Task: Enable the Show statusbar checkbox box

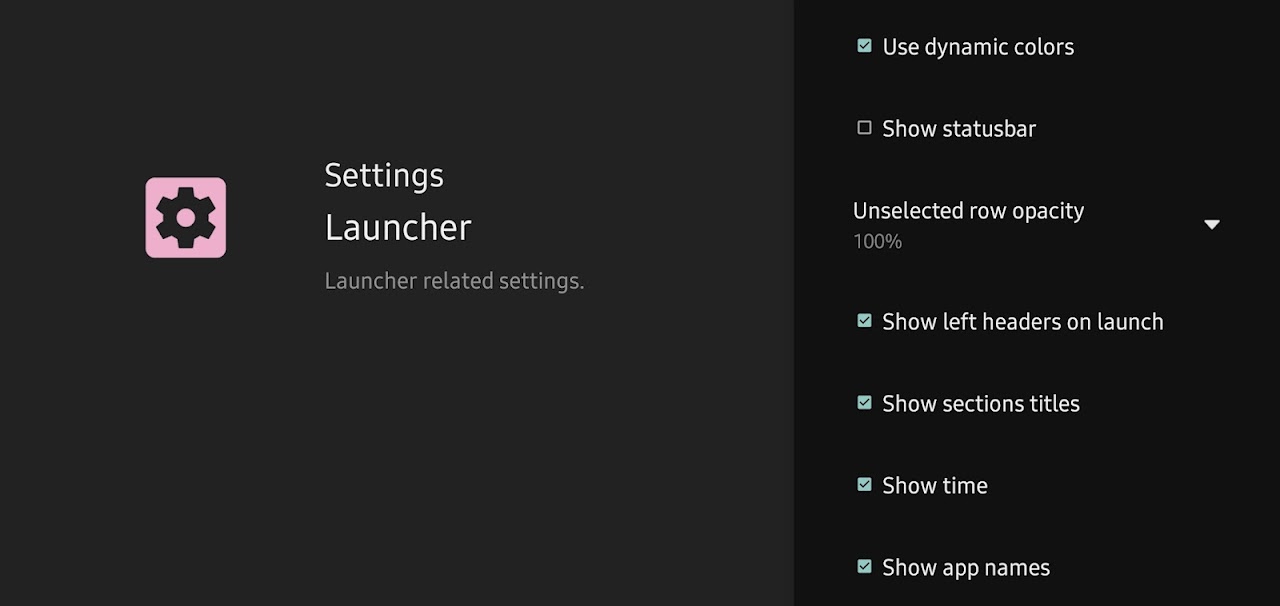Action: 864,128
